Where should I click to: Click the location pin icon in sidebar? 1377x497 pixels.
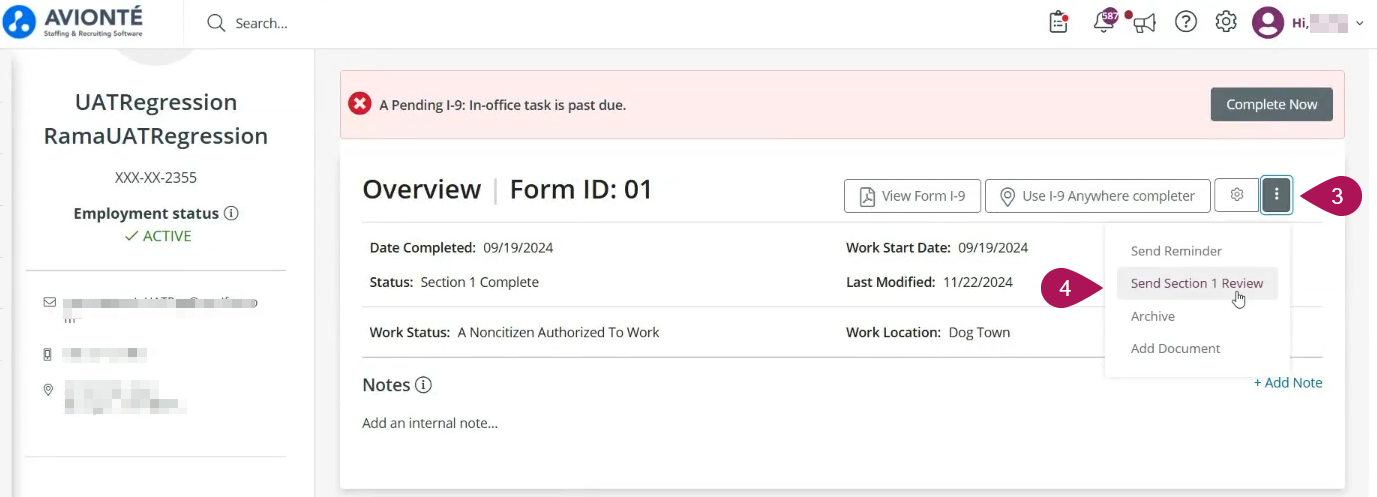(x=48, y=390)
